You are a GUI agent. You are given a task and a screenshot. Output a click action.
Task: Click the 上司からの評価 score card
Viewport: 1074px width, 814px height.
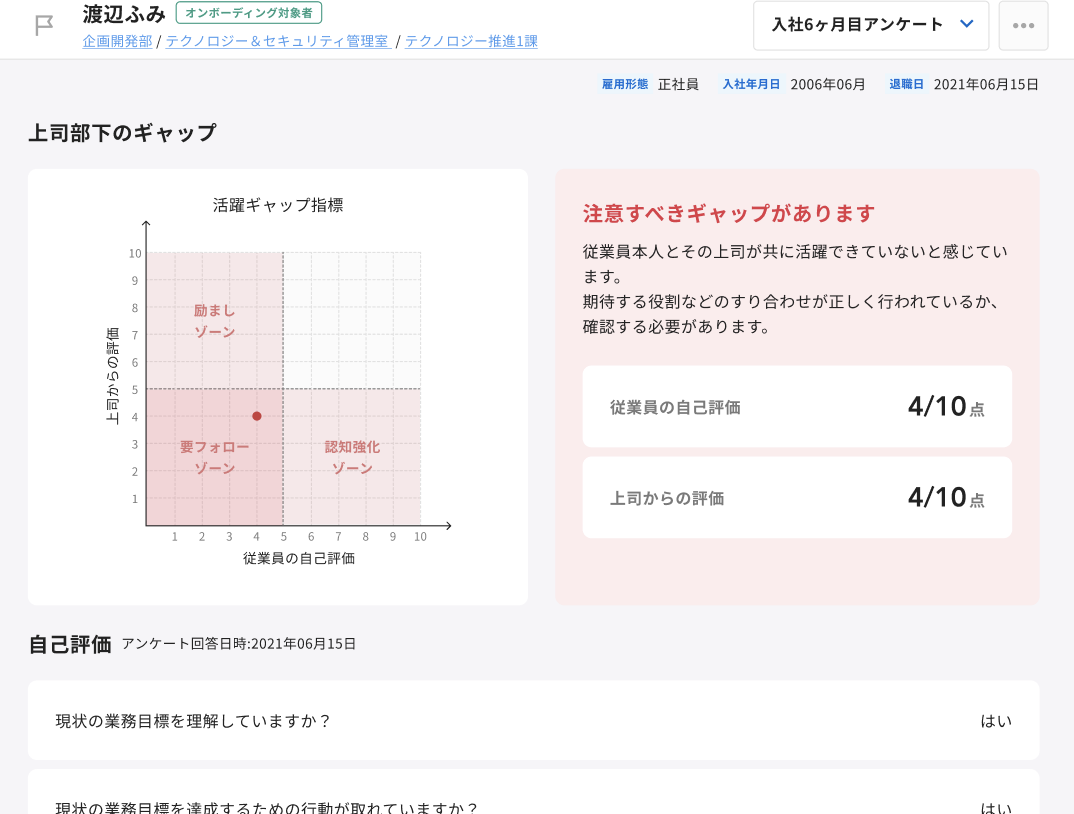click(x=797, y=497)
